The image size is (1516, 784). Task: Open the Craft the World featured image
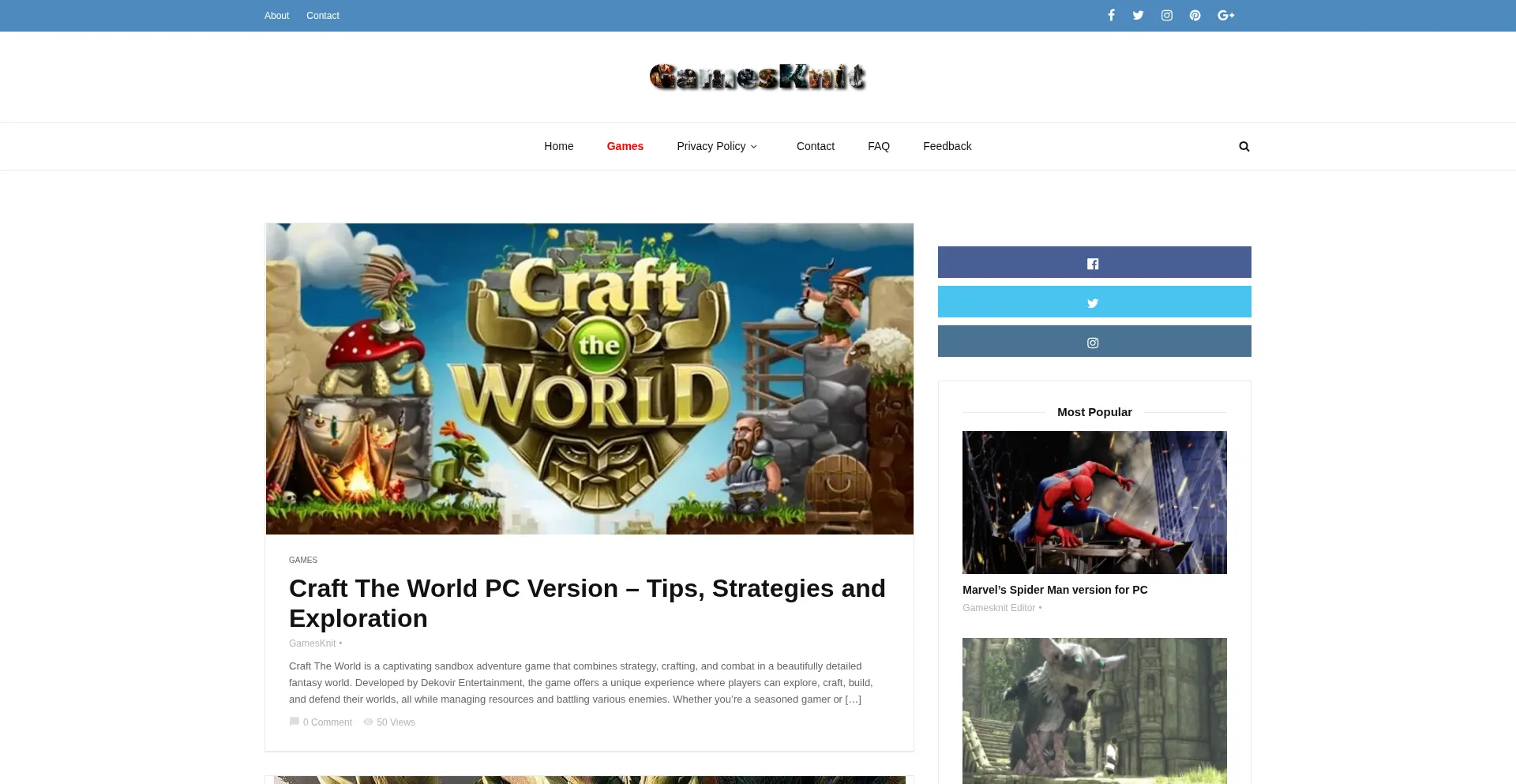click(x=590, y=379)
